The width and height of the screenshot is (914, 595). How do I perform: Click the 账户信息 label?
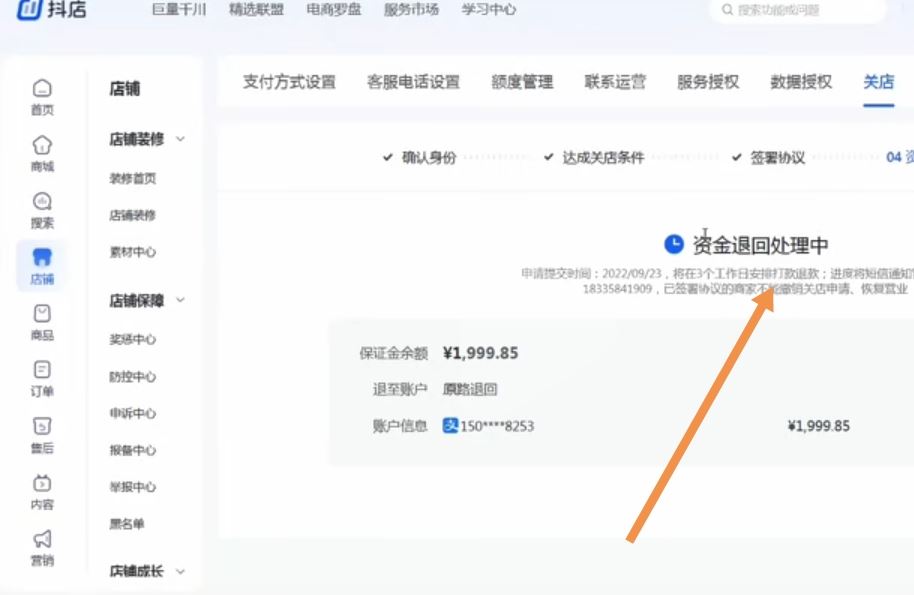click(x=400, y=426)
